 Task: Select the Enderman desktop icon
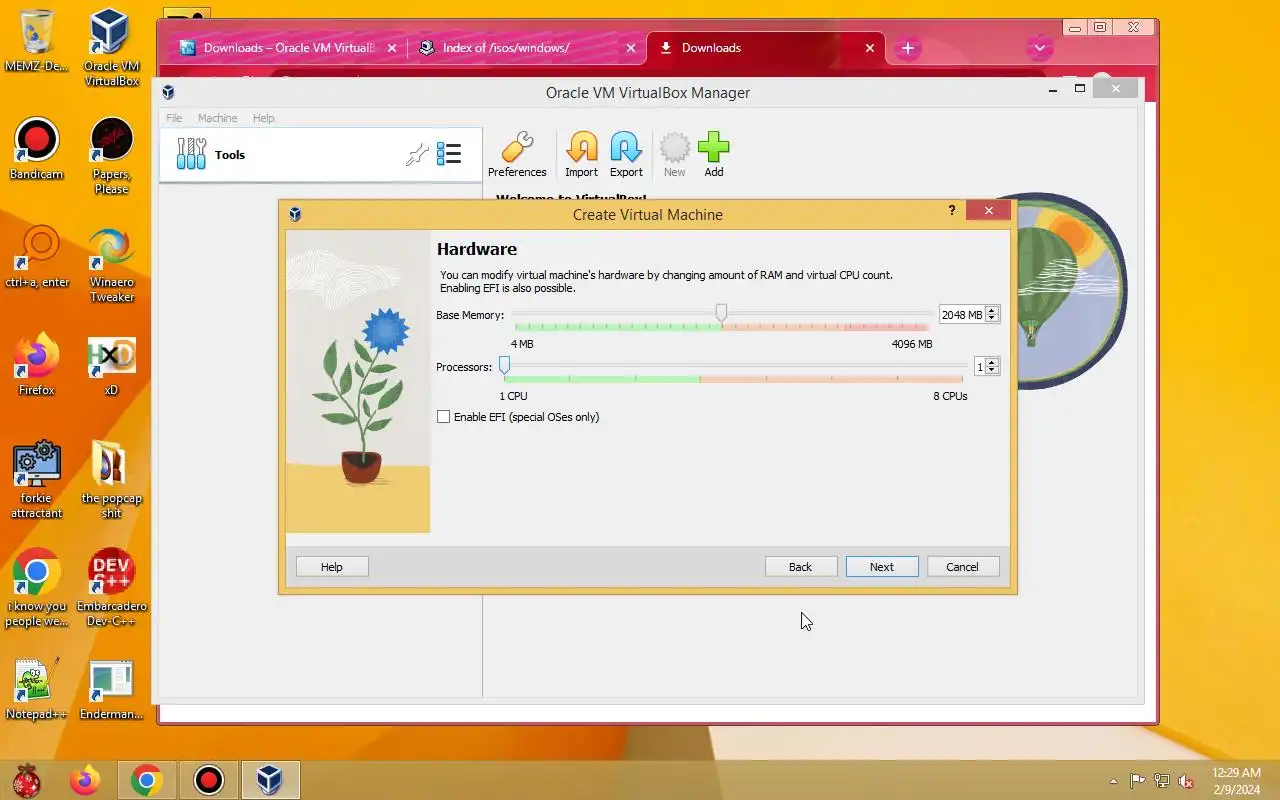[111, 690]
